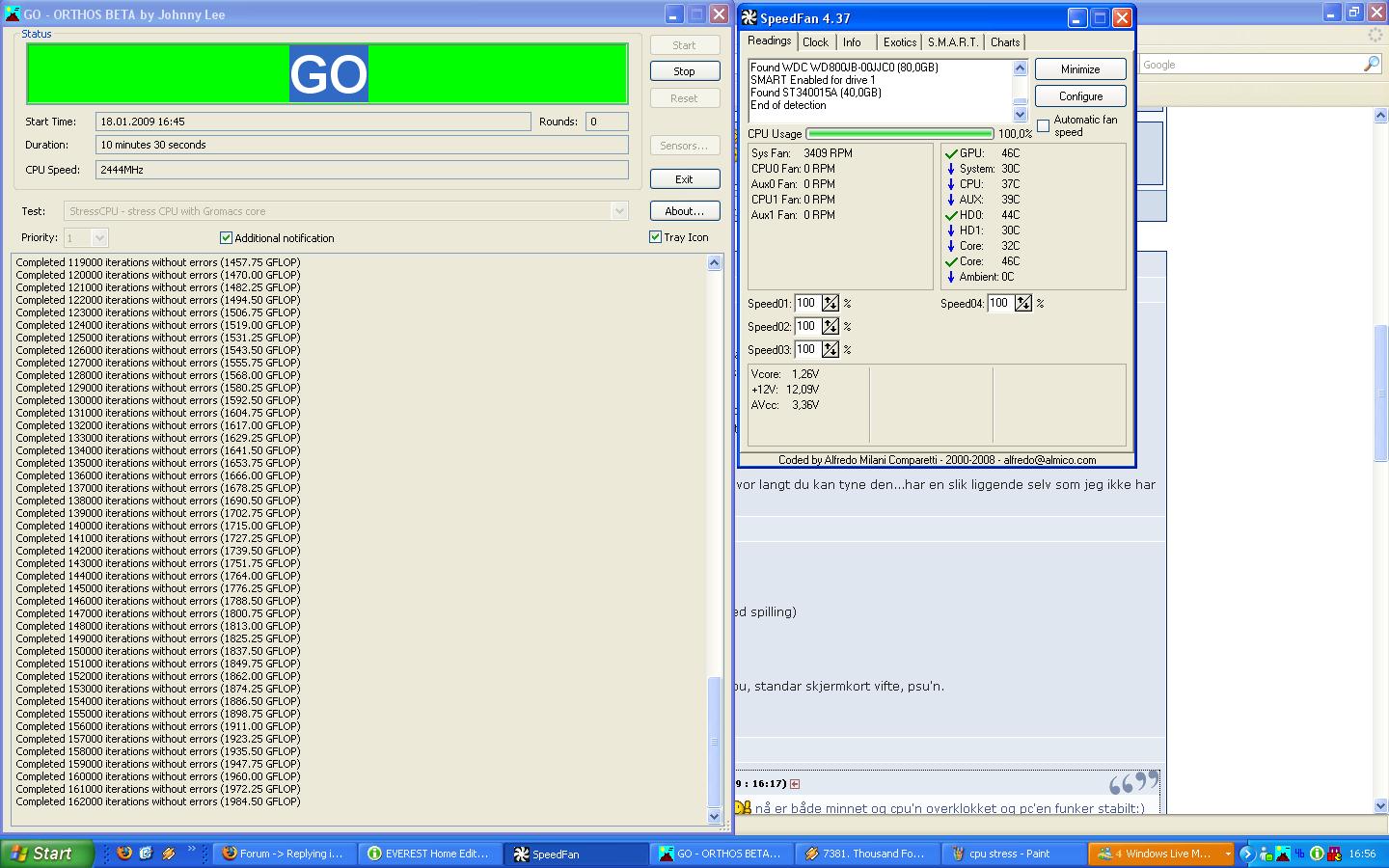Click the green checkmark beside HD0 44C
1389x868 pixels.
[x=951, y=215]
